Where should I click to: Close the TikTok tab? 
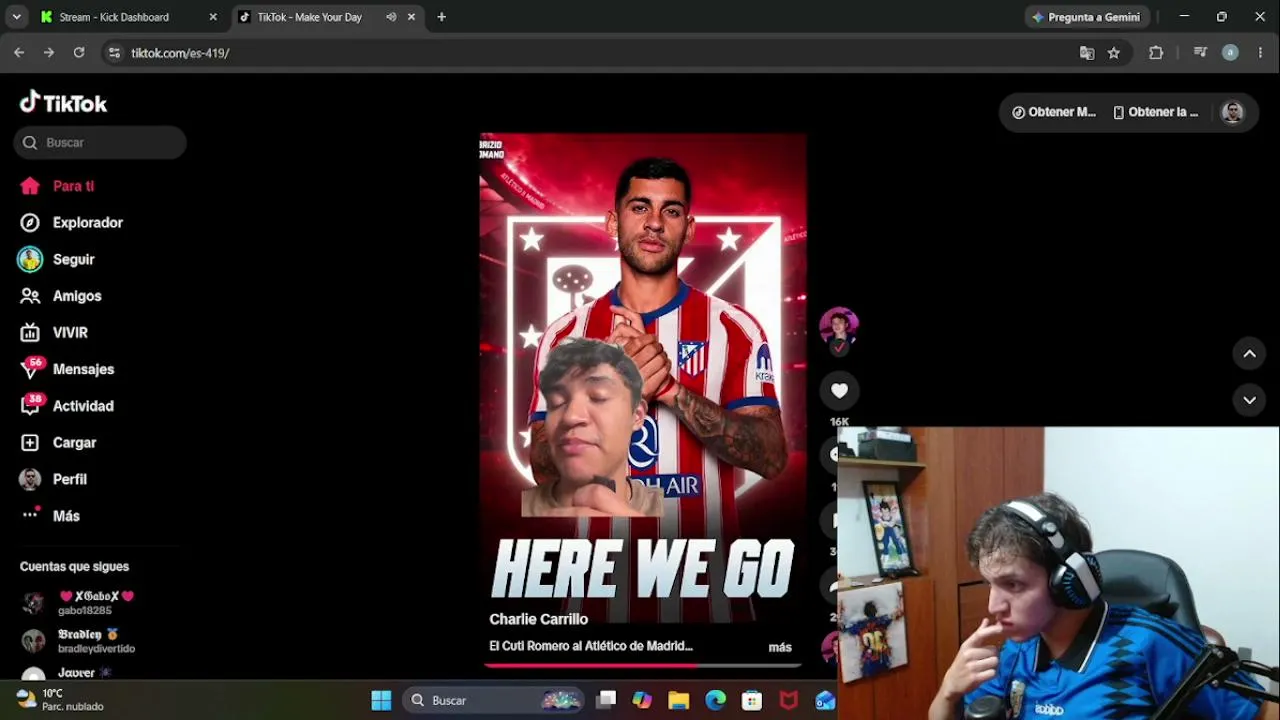(x=411, y=17)
